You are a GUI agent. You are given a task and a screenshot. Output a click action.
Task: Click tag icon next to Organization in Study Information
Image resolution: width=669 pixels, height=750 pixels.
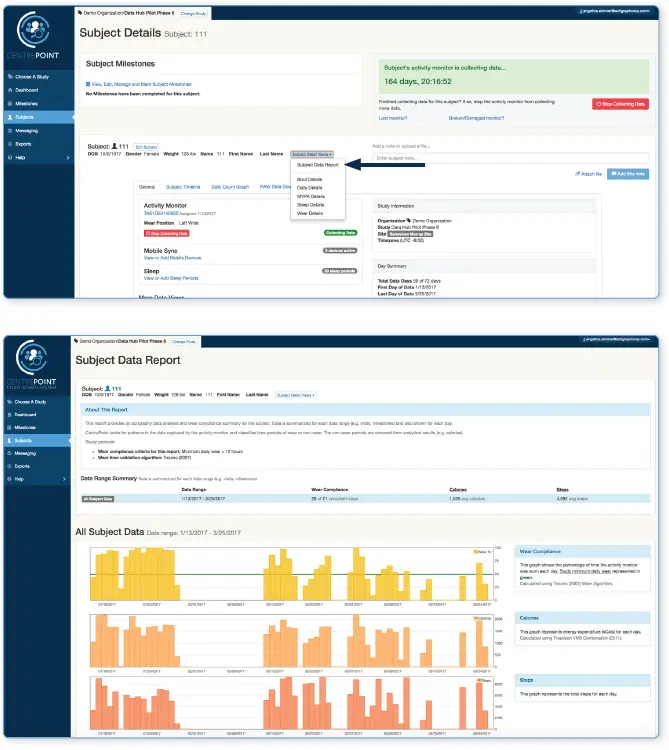pyautogui.click(x=409, y=221)
